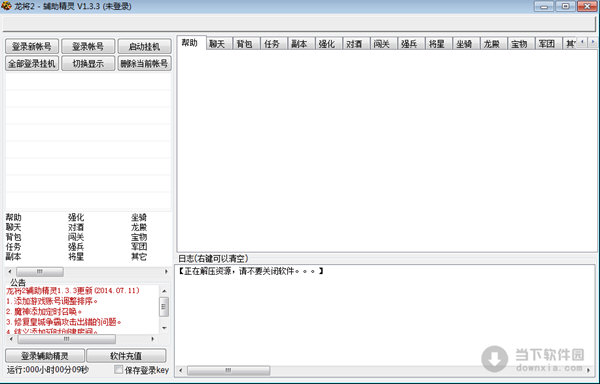
Task: Click the feature list scroll-right arrow
Action: point(166,272)
